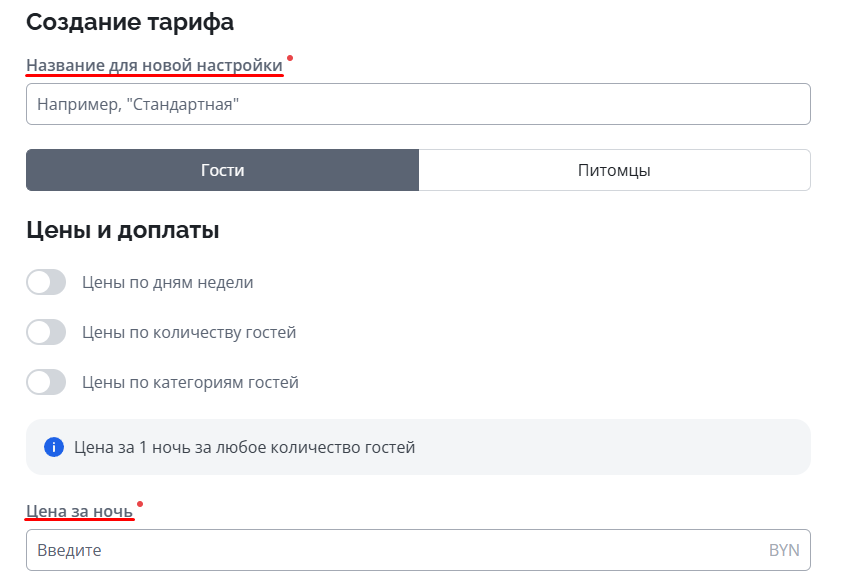This screenshot has height=587, width=842.
Task: Select the "Гости" tab
Action: pos(222,170)
